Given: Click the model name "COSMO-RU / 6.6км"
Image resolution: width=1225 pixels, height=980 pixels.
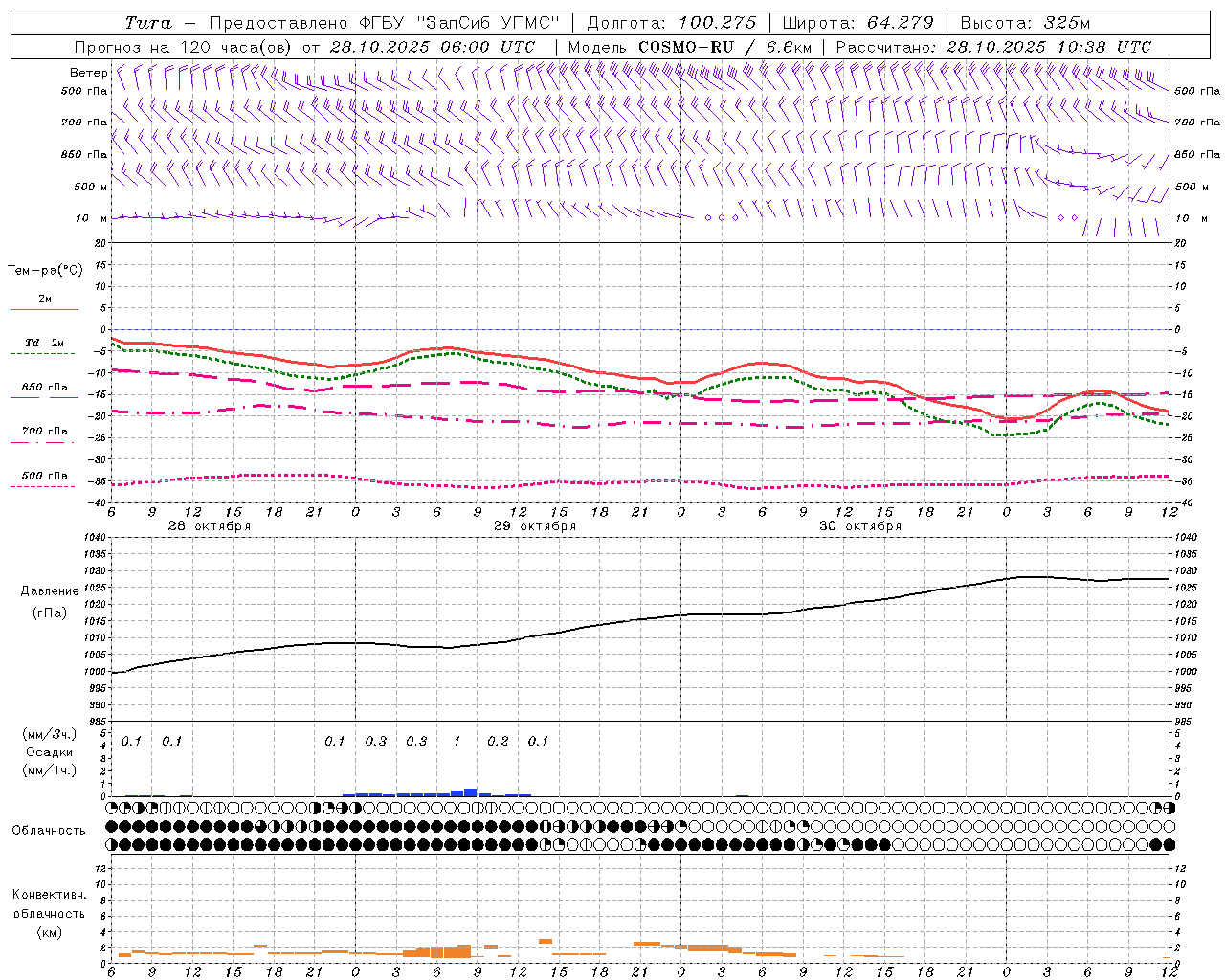Looking at the screenshot, I should point(724,47).
